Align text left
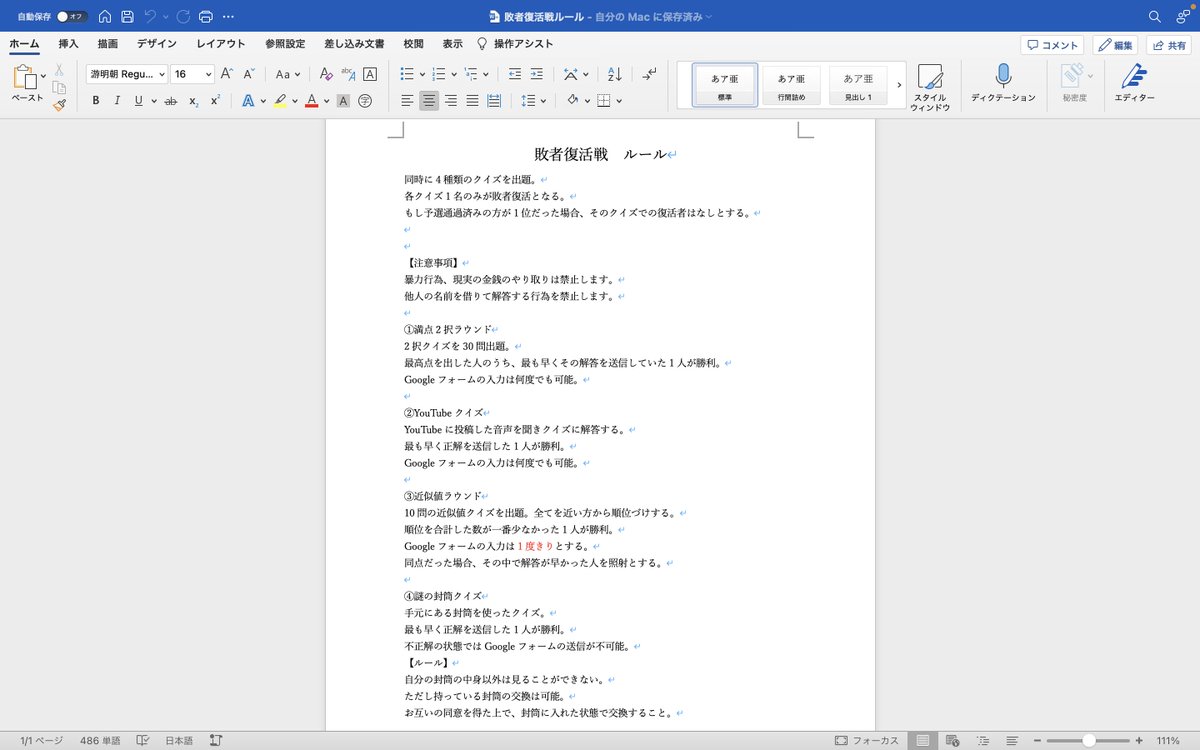 pos(407,101)
